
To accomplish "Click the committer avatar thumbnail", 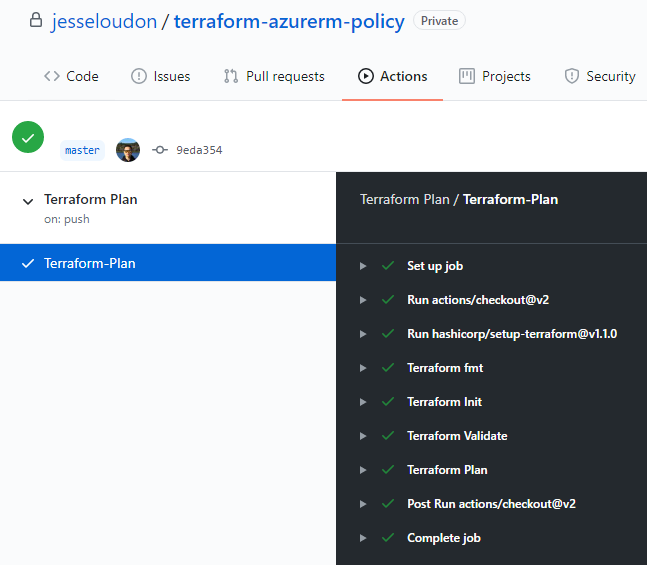I will (x=128, y=150).
